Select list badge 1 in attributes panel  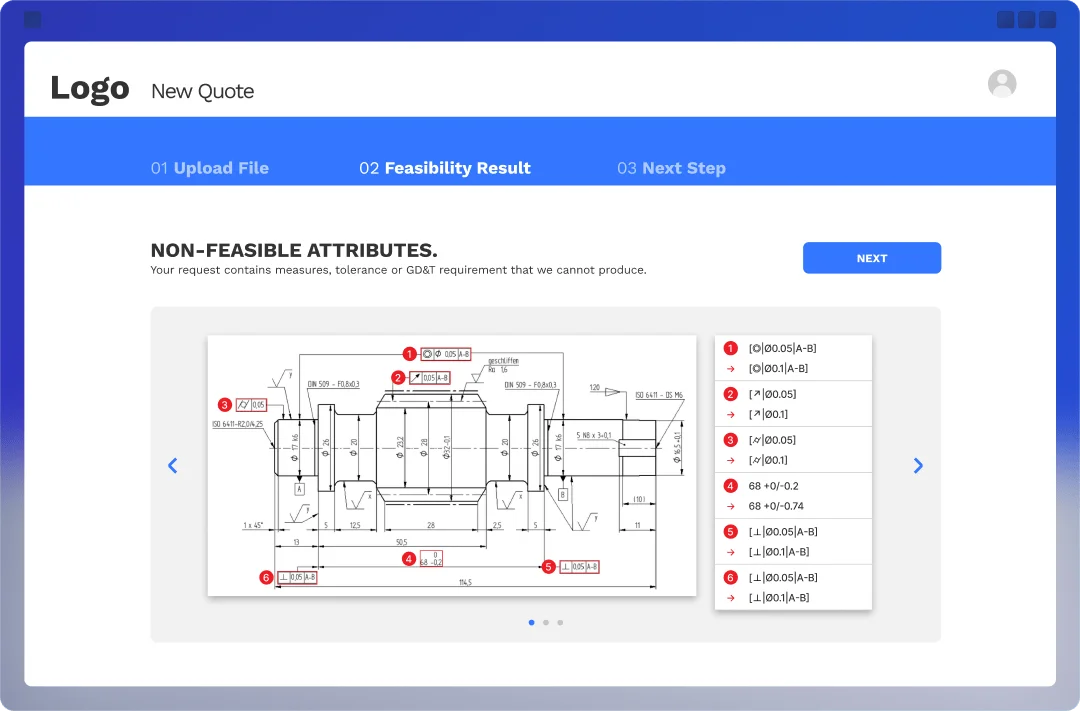tap(731, 349)
